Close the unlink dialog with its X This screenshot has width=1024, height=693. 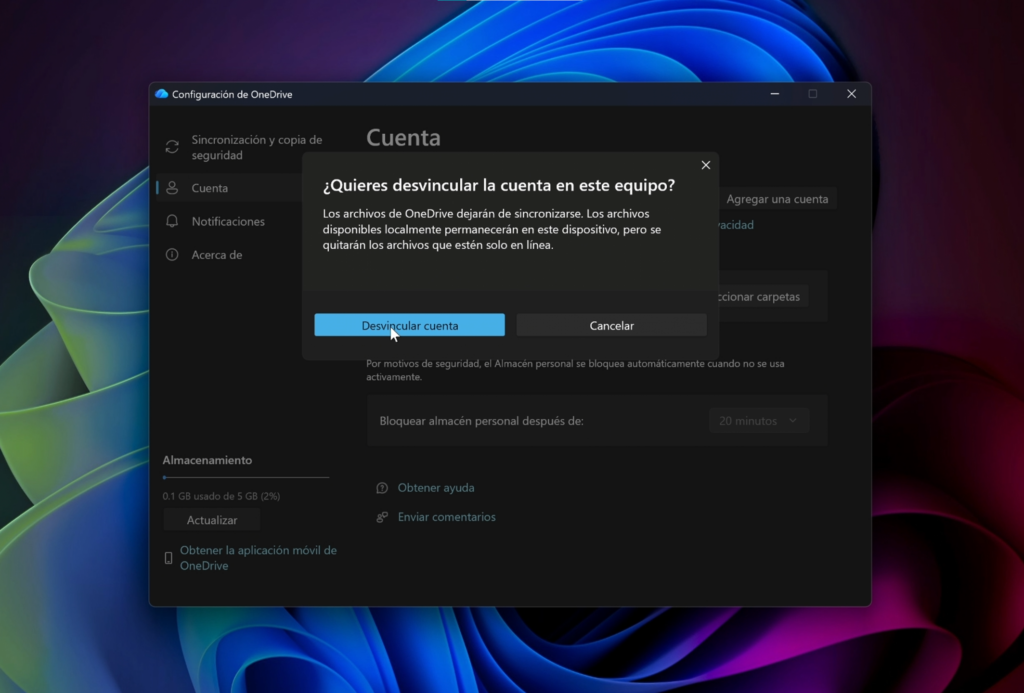point(705,164)
